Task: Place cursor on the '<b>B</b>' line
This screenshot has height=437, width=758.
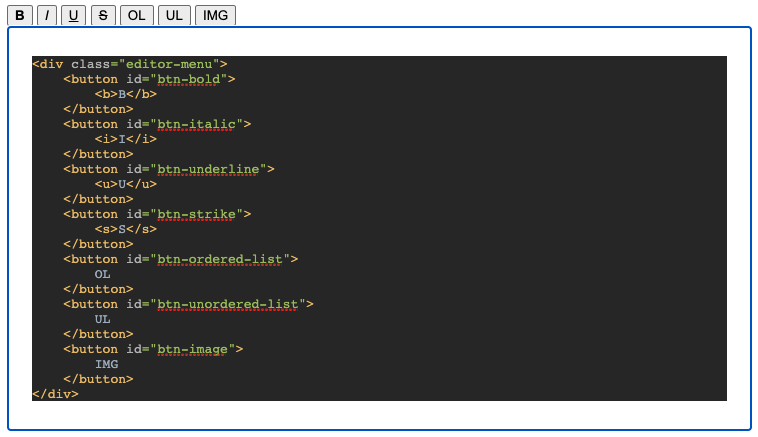Action: [x=126, y=94]
